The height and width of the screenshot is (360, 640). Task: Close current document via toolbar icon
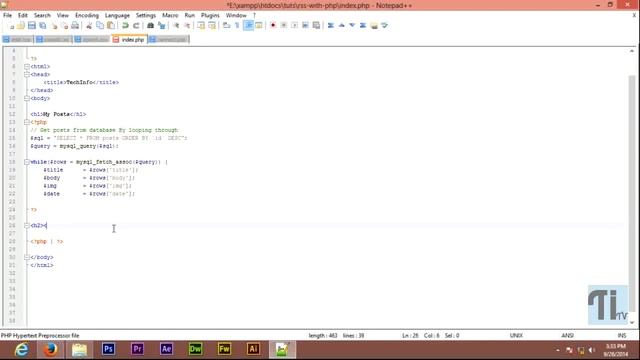coord(53,26)
